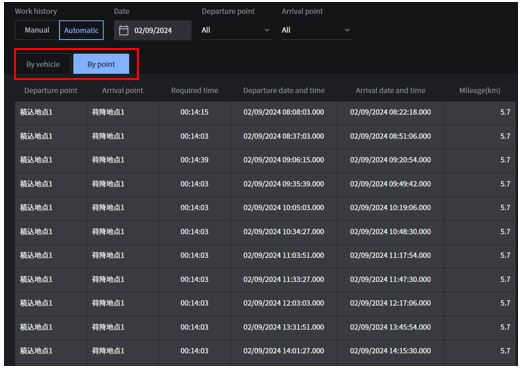524x372 pixels.
Task: Select arrival 02/09/2024 08:22:18.000
Action: click(390, 112)
